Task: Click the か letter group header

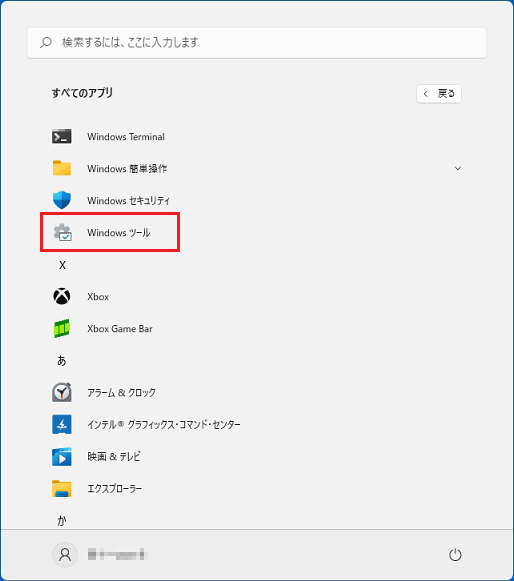Action: point(62,521)
